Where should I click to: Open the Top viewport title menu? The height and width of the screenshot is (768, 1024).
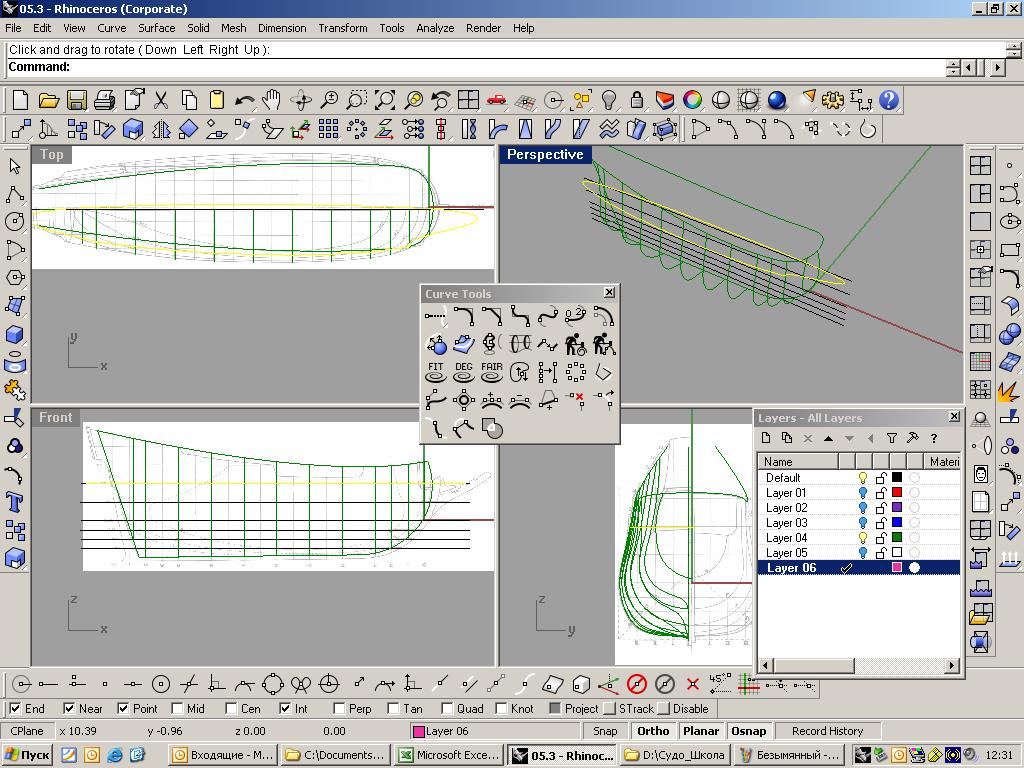pyautogui.click(x=51, y=154)
